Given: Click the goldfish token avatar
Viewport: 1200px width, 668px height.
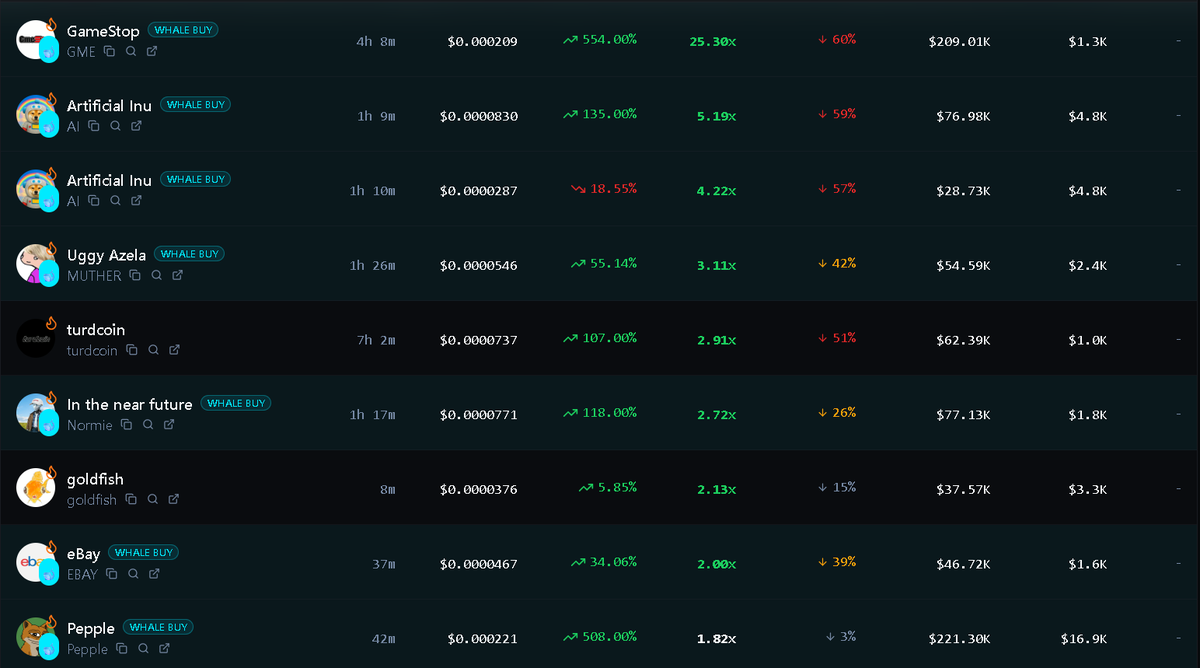Looking at the screenshot, I should click(36, 487).
